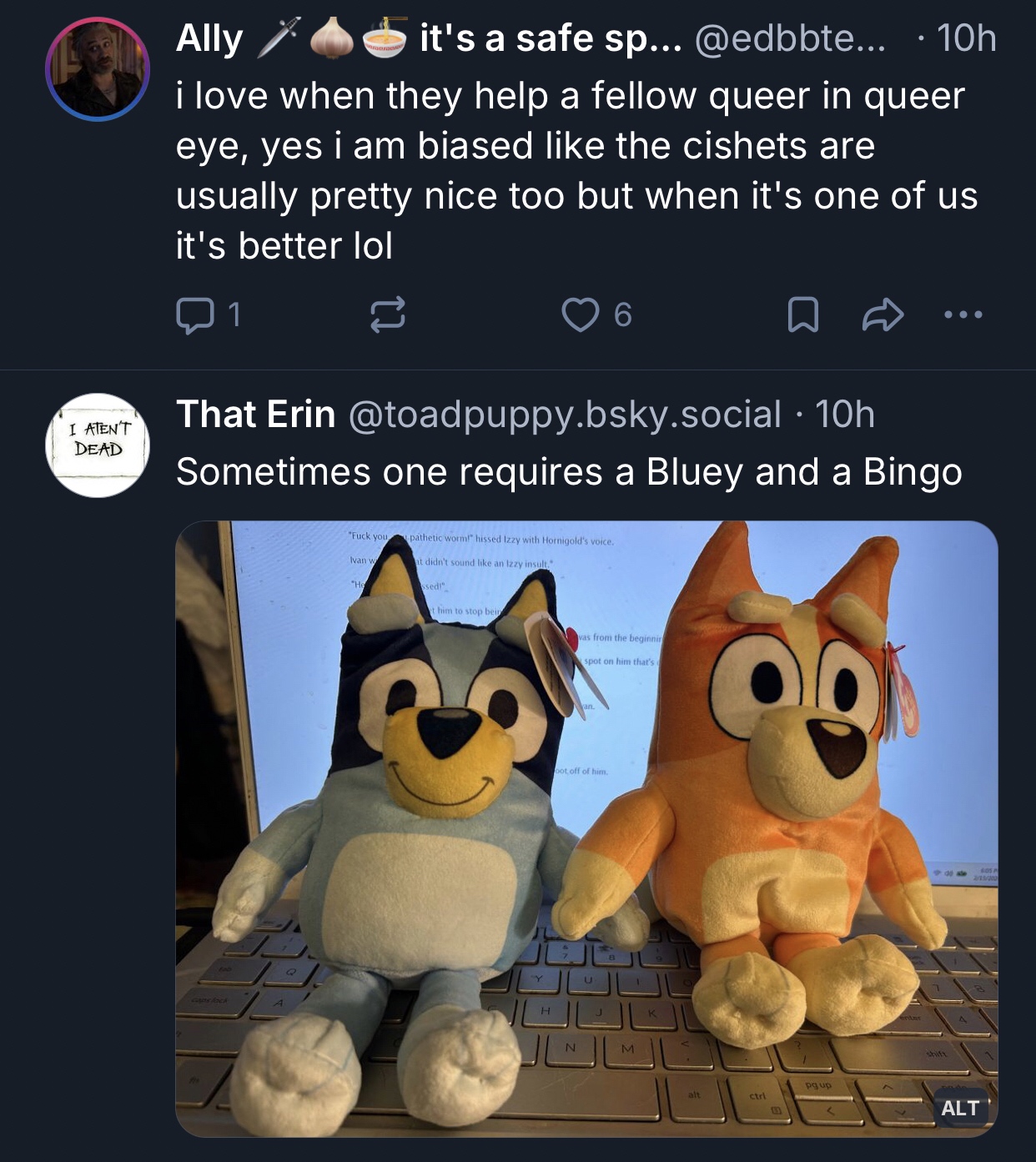
Task: Click the like count number 6
Action: click(623, 315)
